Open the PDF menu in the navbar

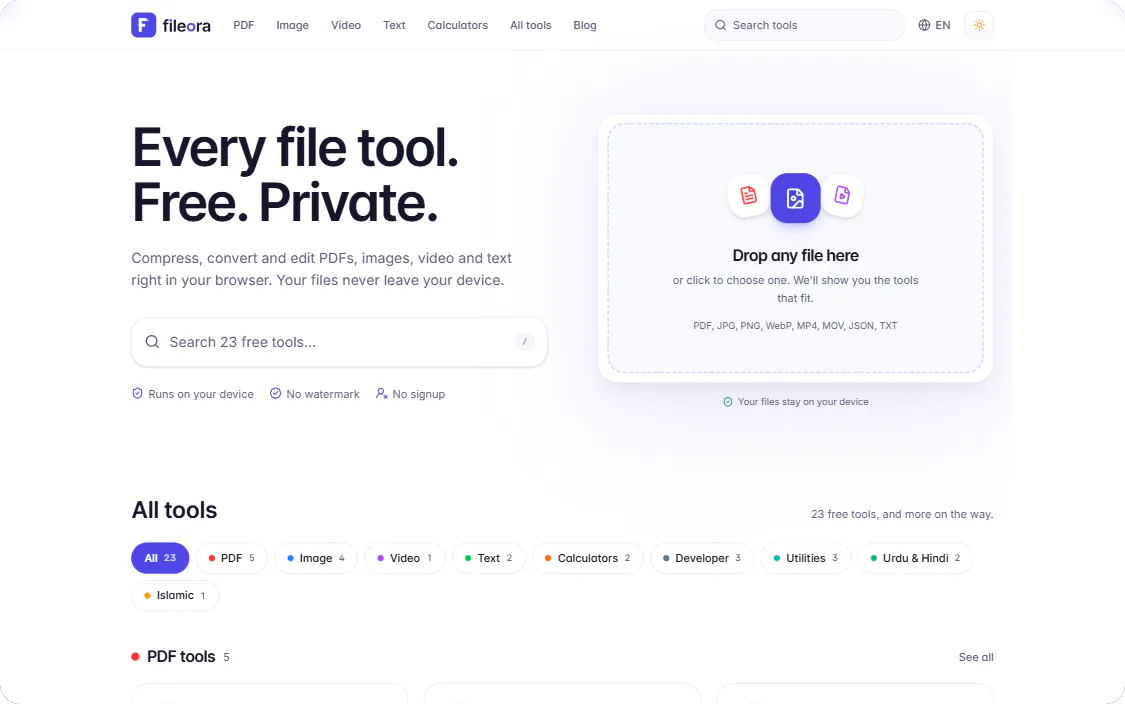pos(243,25)
